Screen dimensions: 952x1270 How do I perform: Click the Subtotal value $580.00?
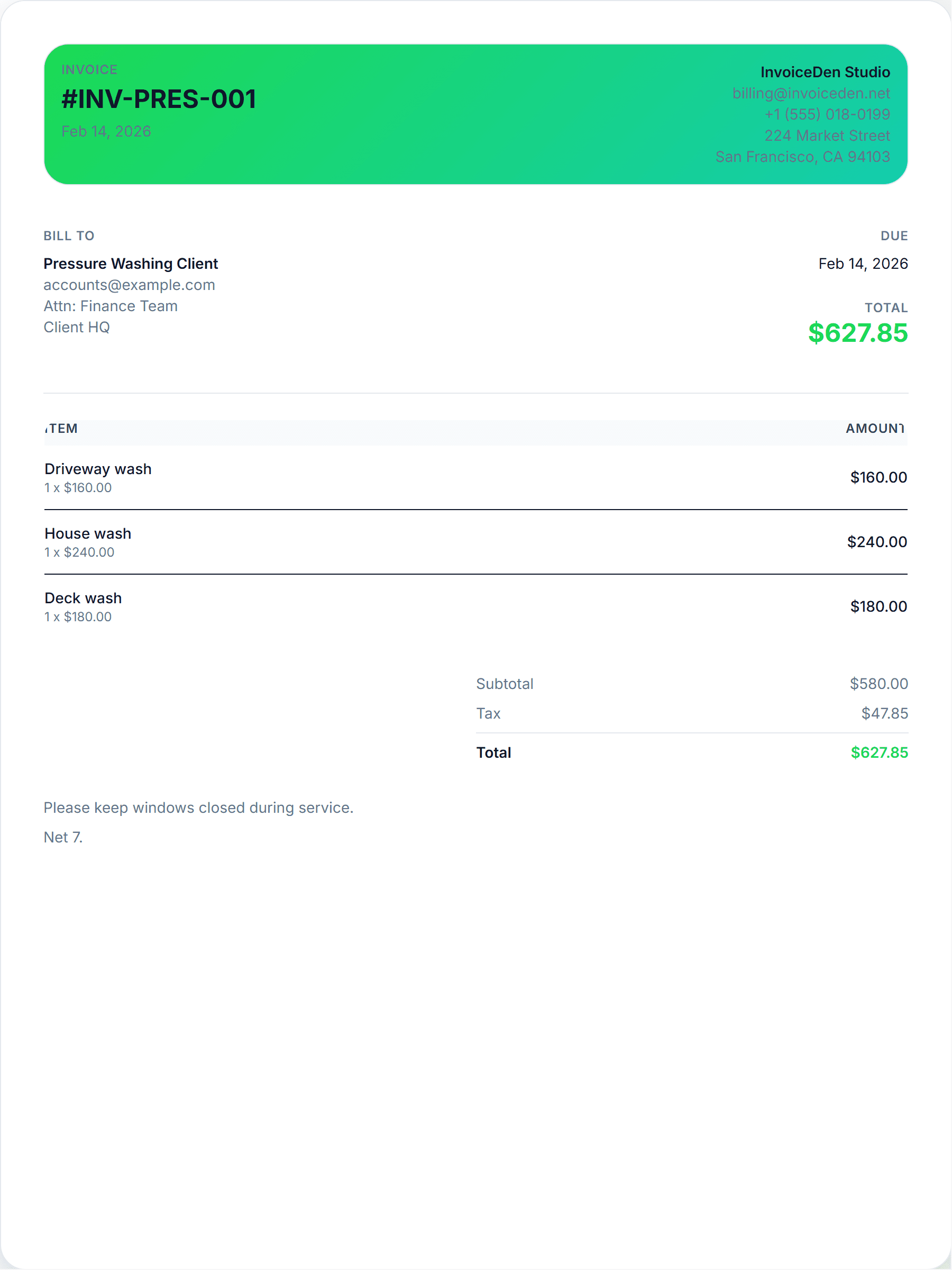tap(878, 684)
